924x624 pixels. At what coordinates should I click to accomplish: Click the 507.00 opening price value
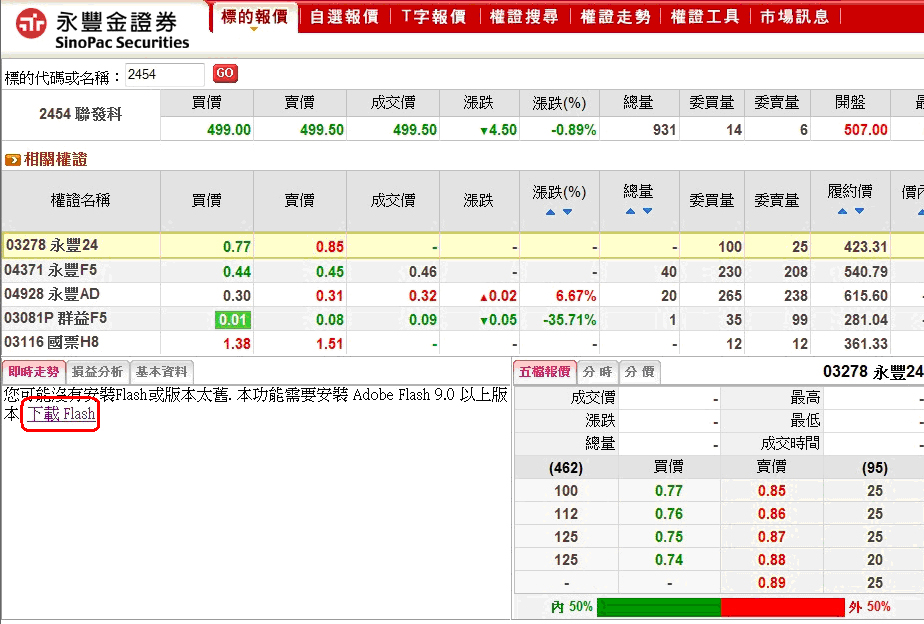click(865, 130)
